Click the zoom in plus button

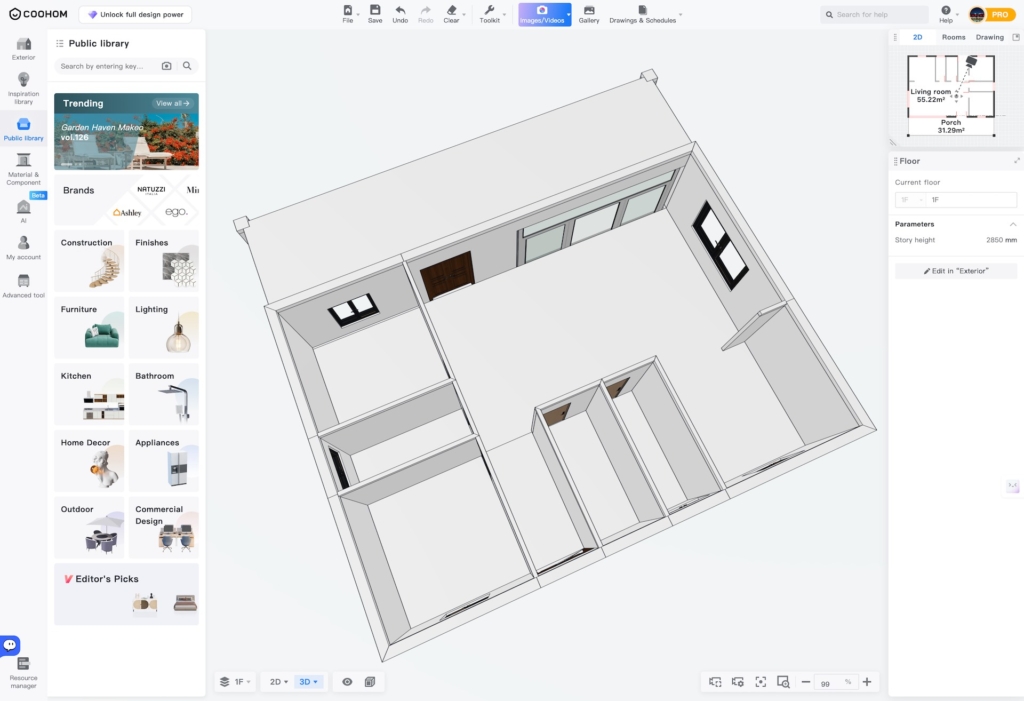coord(867,682)
